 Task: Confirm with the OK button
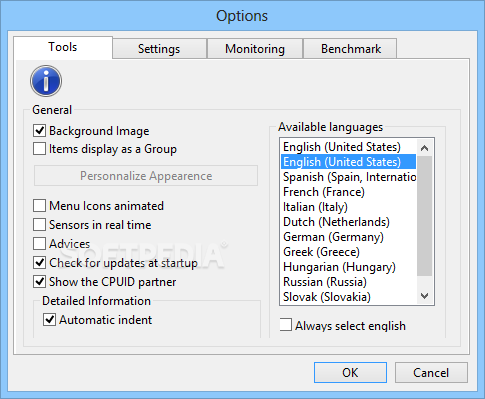tap(350, 372)
